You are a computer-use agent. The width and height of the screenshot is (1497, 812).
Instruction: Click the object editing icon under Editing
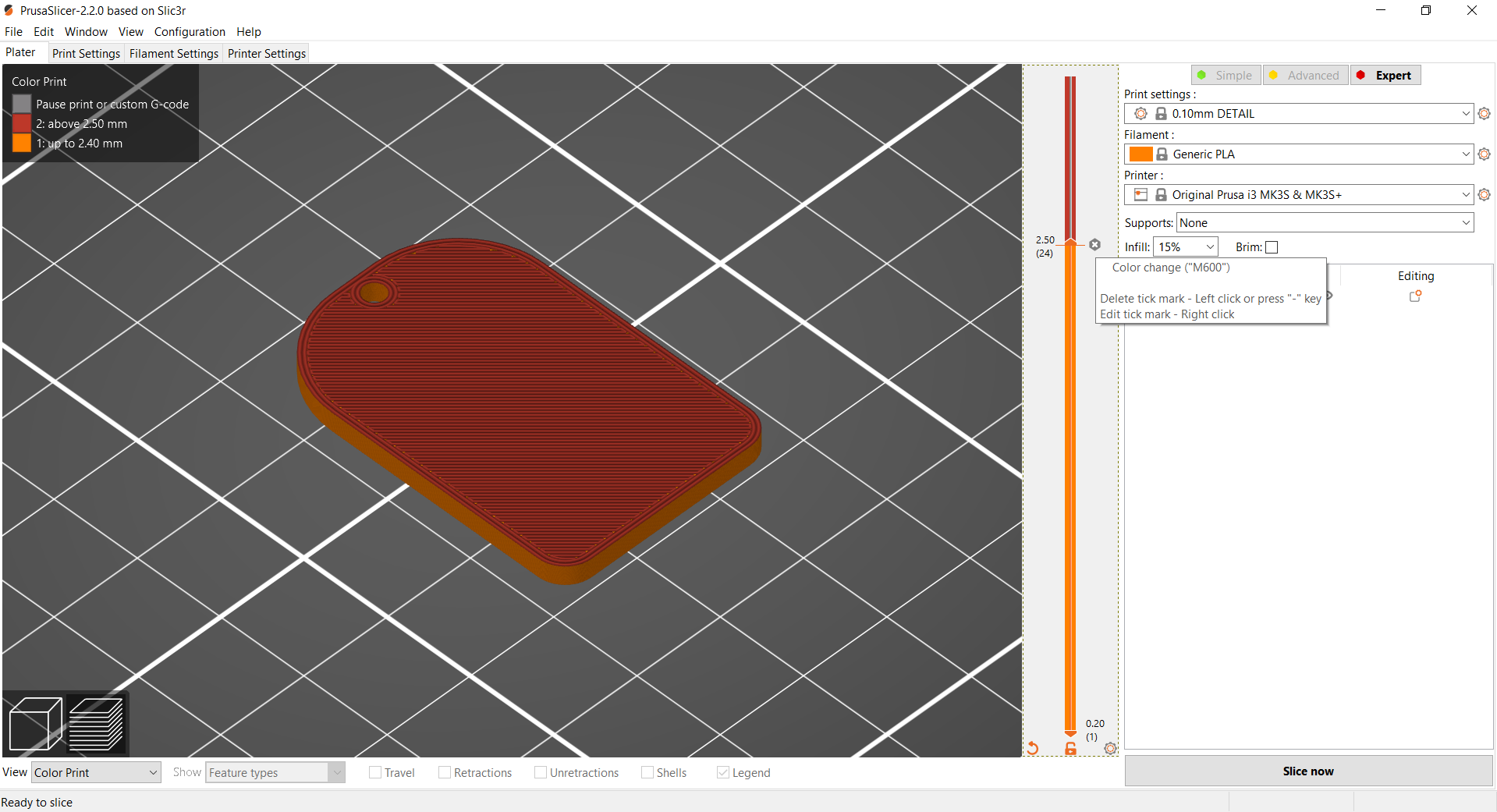coord(1415,296)
